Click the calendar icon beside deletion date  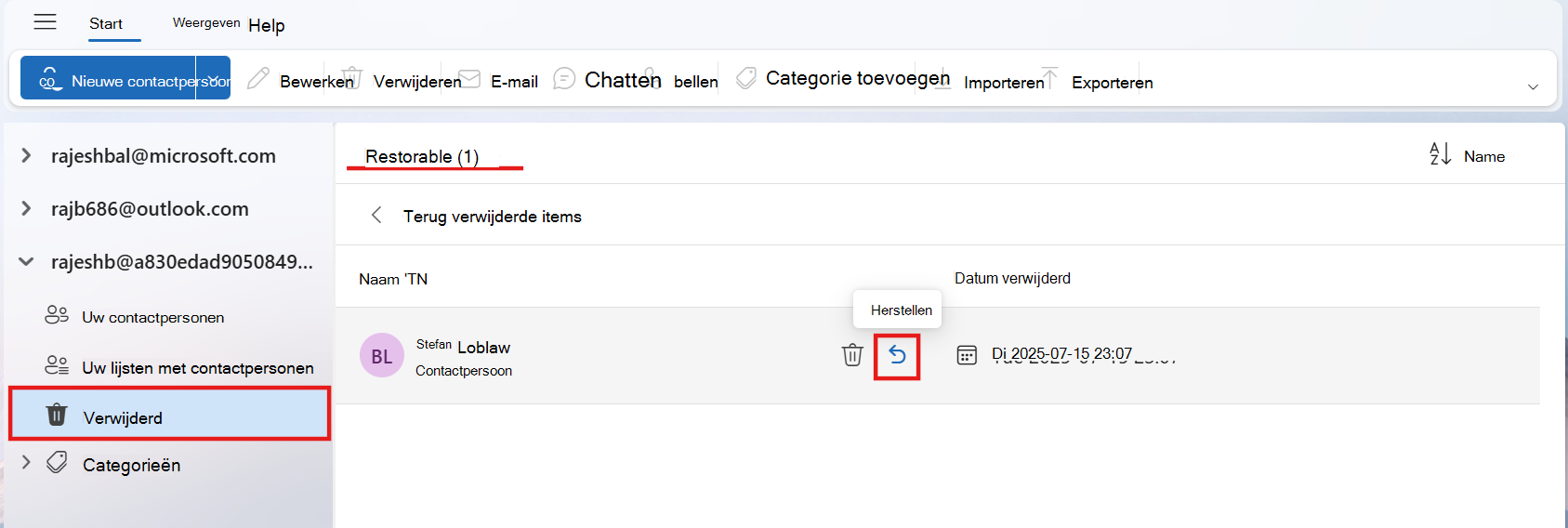pos(967,355)
